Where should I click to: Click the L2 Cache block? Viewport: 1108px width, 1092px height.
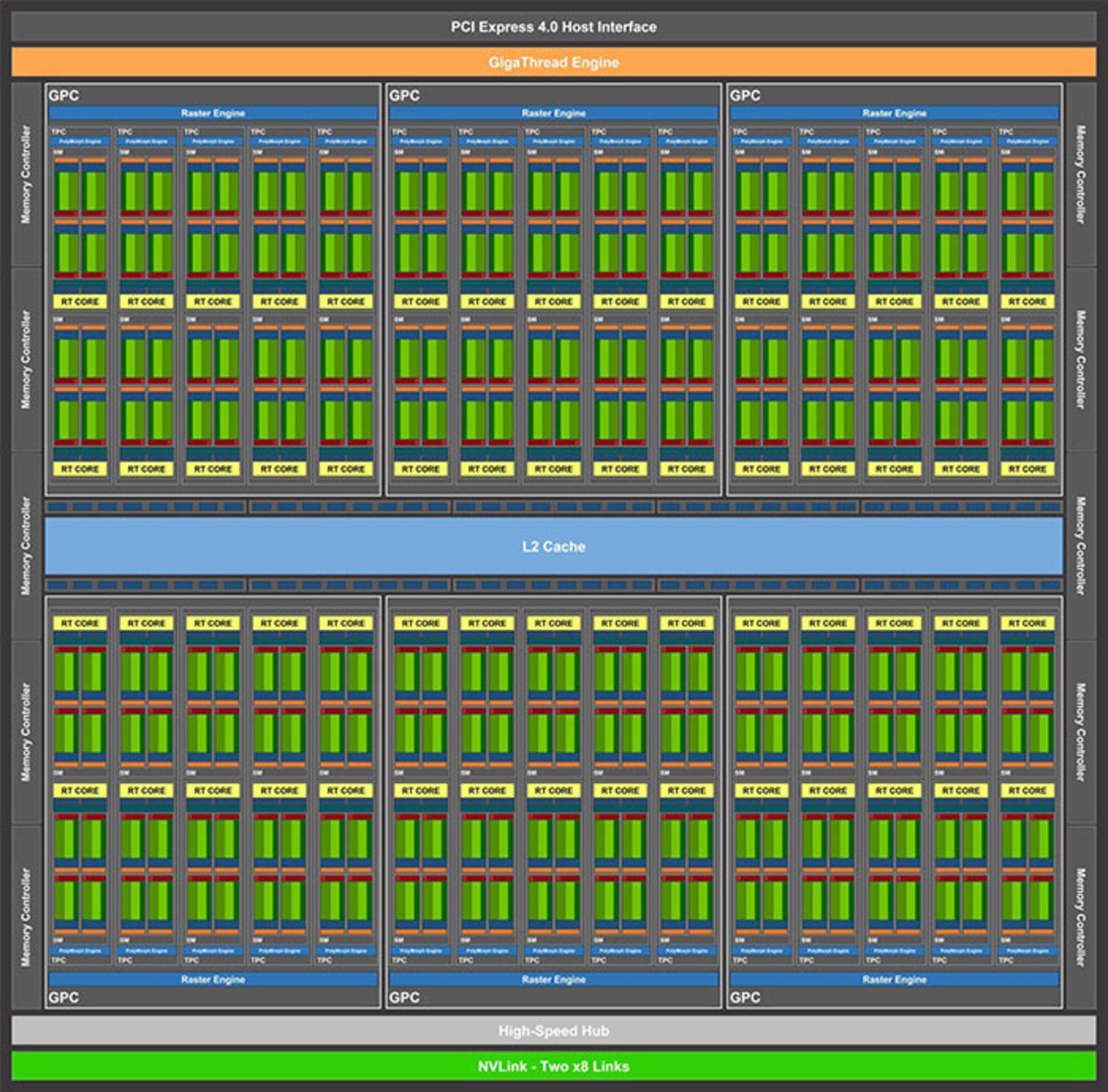coord(553,546)
